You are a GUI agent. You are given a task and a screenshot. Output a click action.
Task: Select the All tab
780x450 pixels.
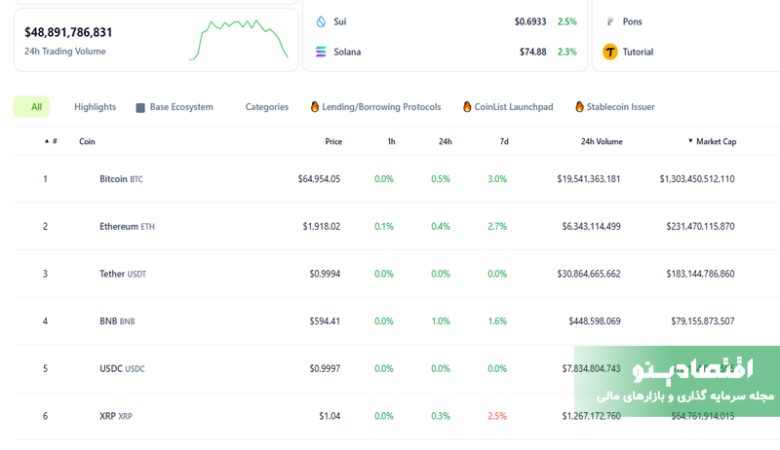(31, 107)
